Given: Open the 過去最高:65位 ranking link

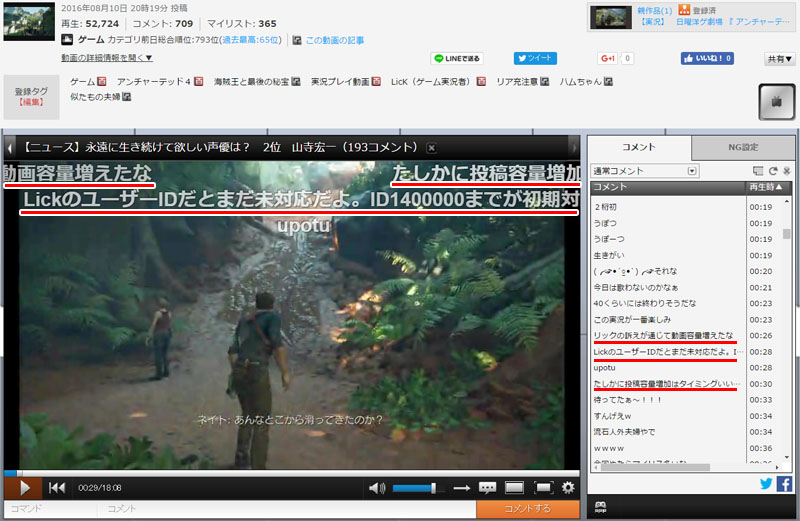Looking at the screenshot, I should 251,40.
